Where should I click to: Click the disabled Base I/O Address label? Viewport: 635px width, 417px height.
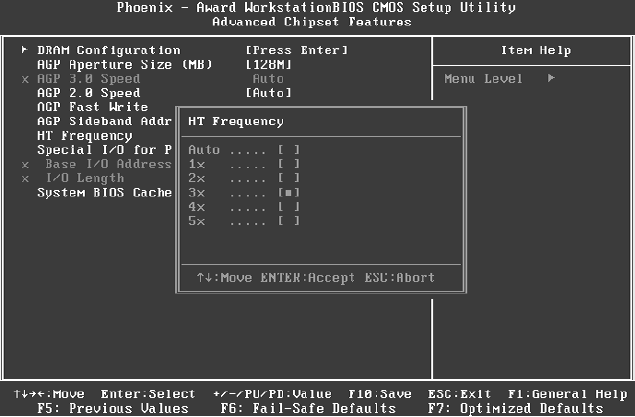[109, 164]
